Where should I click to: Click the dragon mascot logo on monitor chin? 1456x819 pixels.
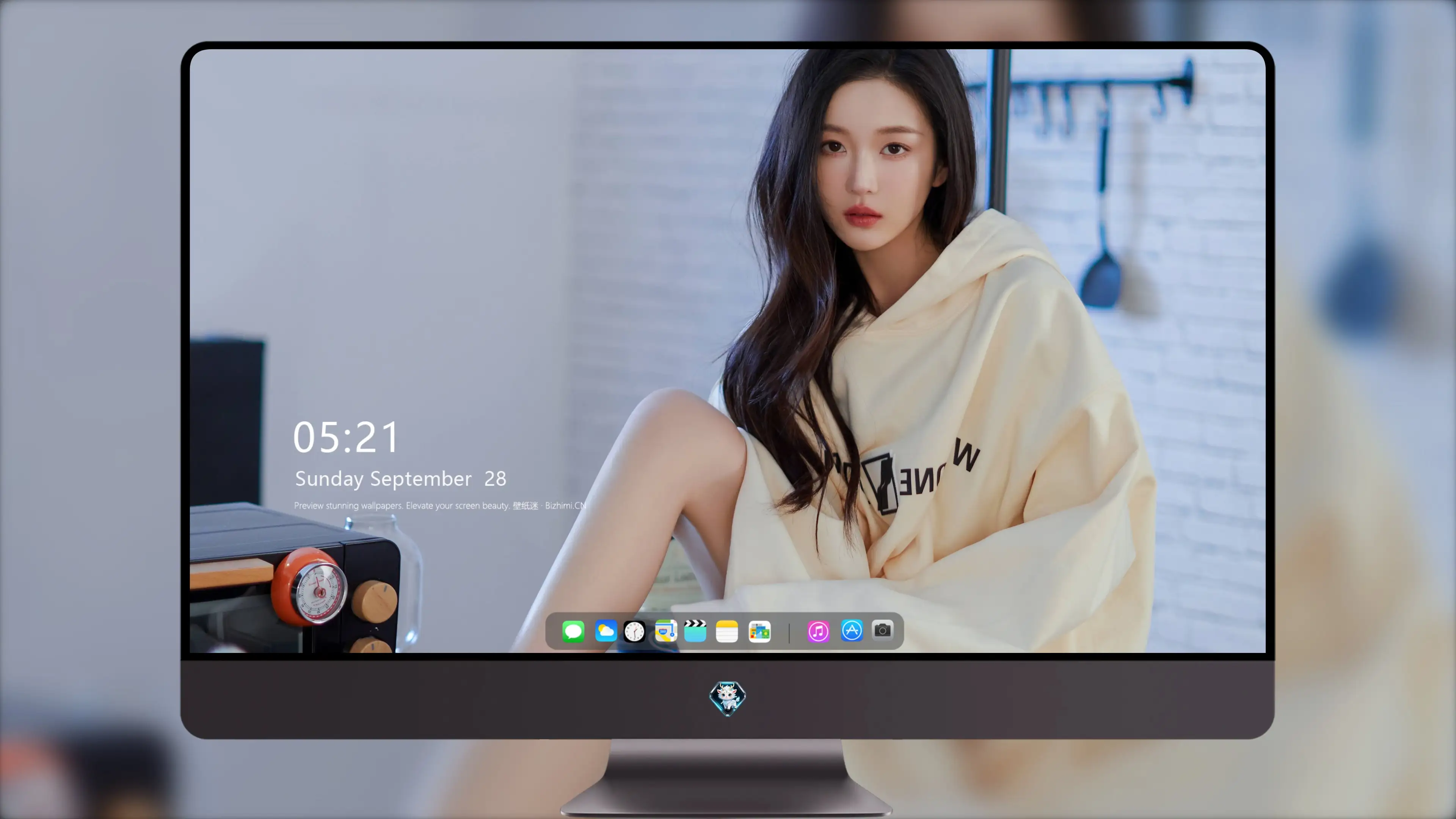(x=728, y=698)
